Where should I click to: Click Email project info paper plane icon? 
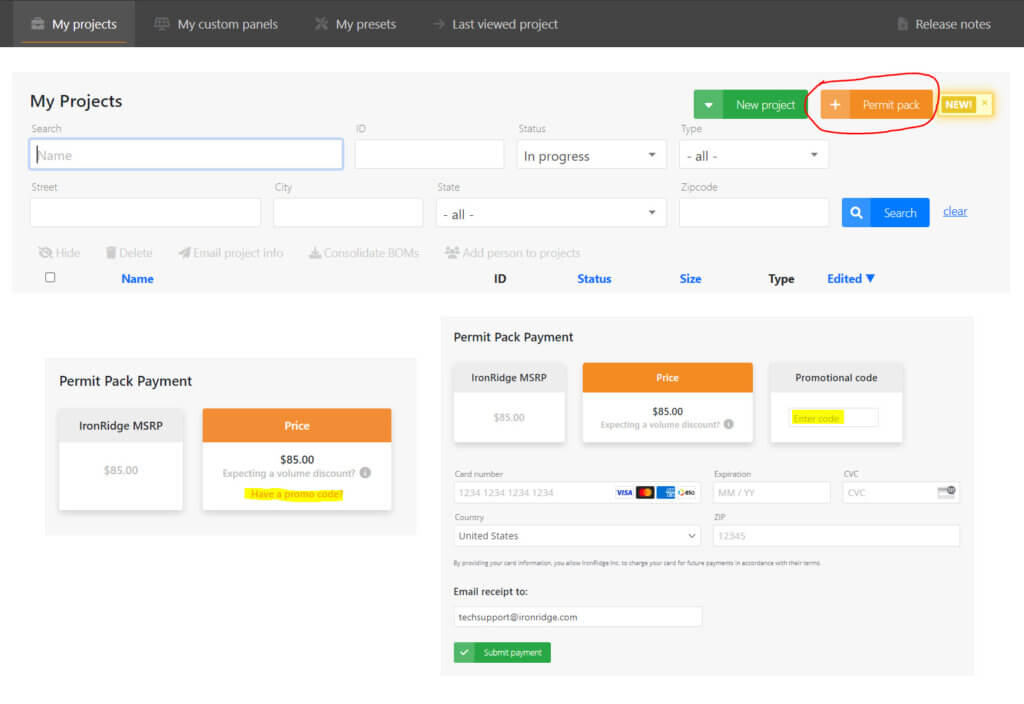pos(184,253)
